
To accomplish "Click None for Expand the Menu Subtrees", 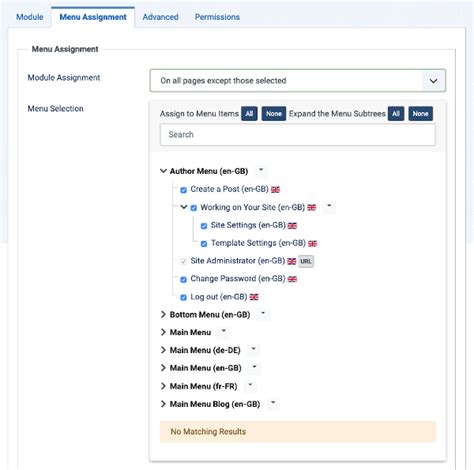I will (420, 114).
